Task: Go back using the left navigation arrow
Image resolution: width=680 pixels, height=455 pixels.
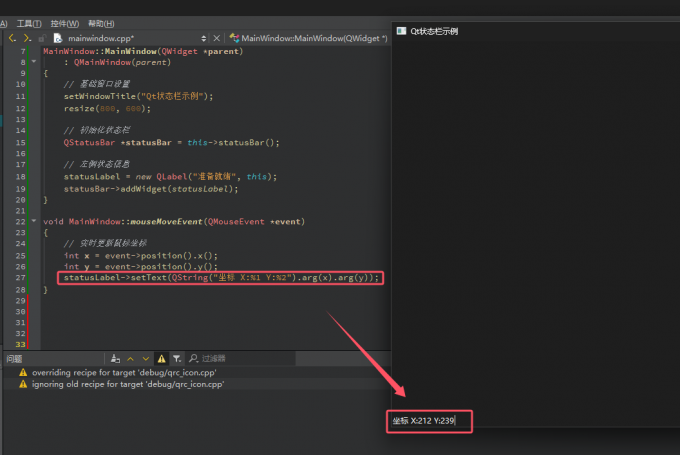Action: (11, 38)
